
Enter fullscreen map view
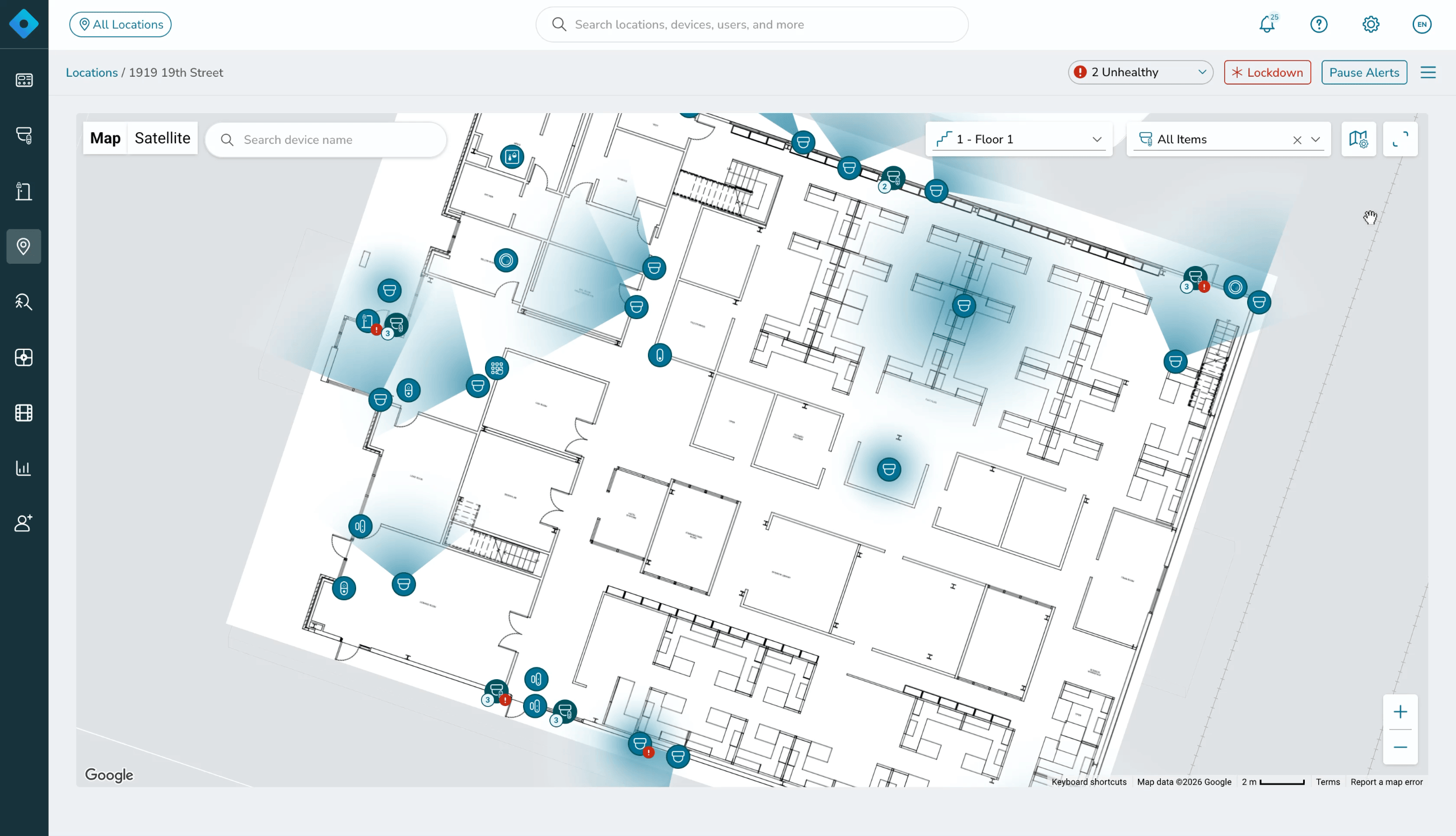tap(1401, 139)
